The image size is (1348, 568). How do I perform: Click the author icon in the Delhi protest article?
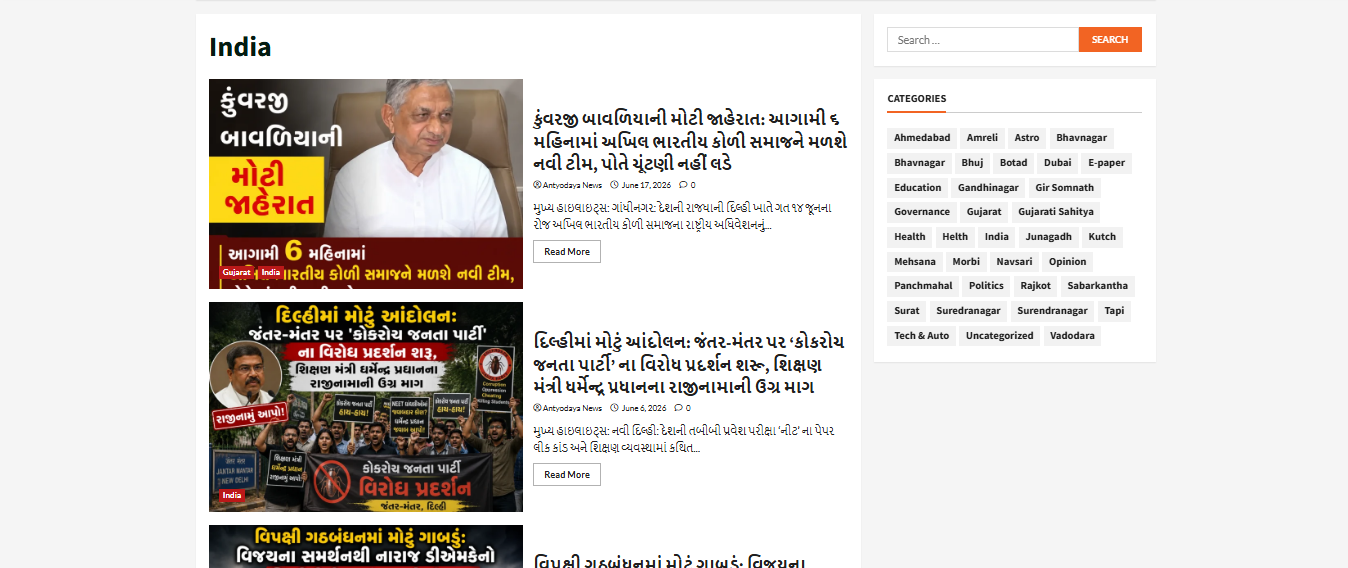tap(537, 408)
